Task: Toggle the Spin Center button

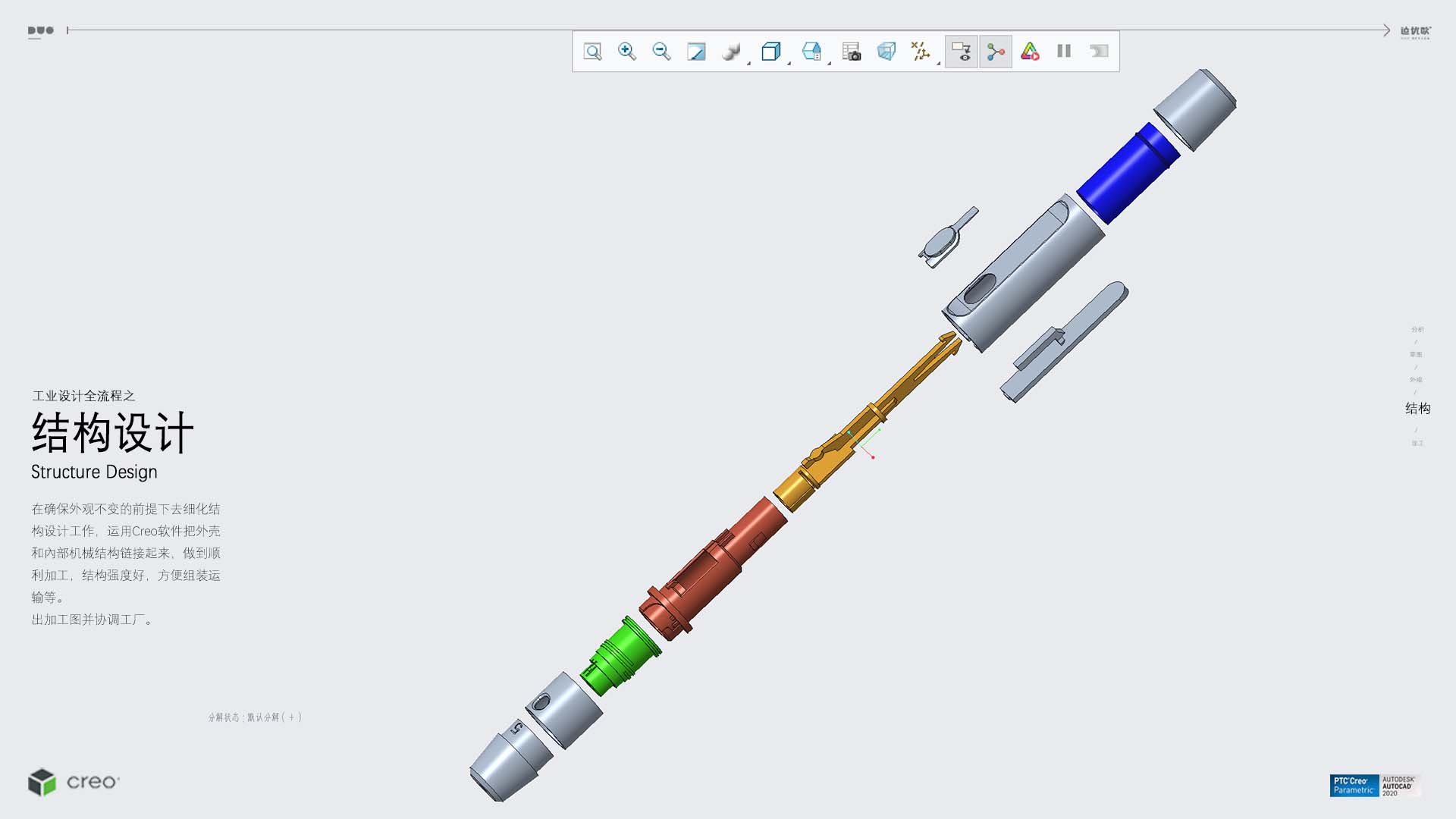Action: [x=996, y=52]
